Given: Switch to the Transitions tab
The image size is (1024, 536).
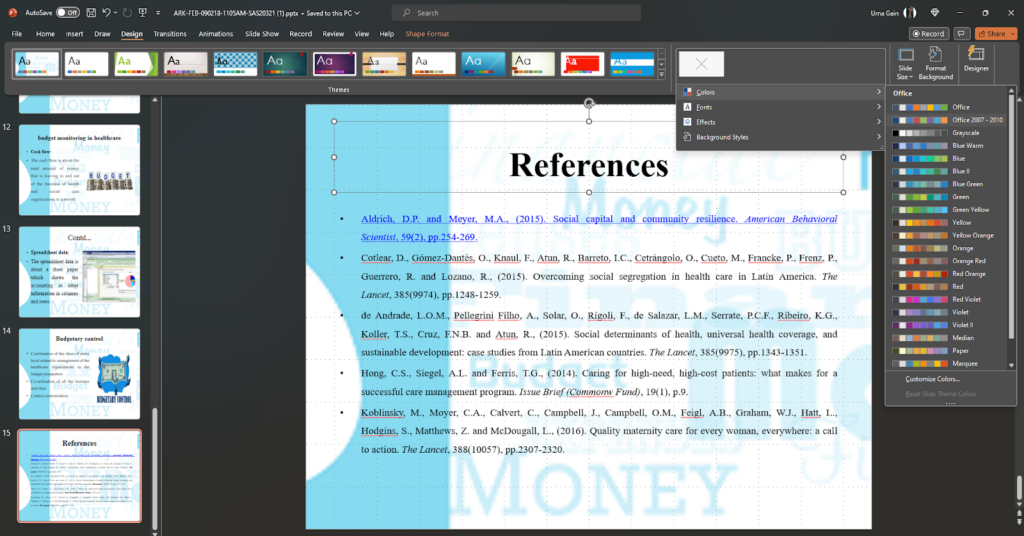Looking at the screenshot, I should (x=170, y=33).
